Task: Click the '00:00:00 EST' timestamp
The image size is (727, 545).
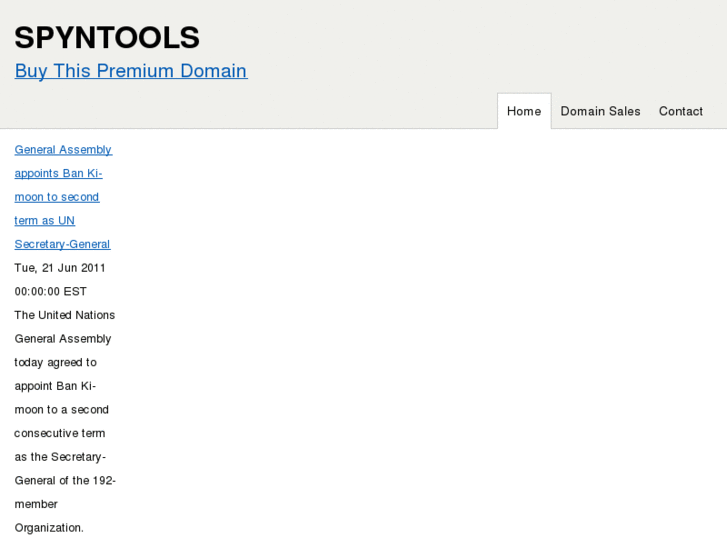Action: pos(50,292)
